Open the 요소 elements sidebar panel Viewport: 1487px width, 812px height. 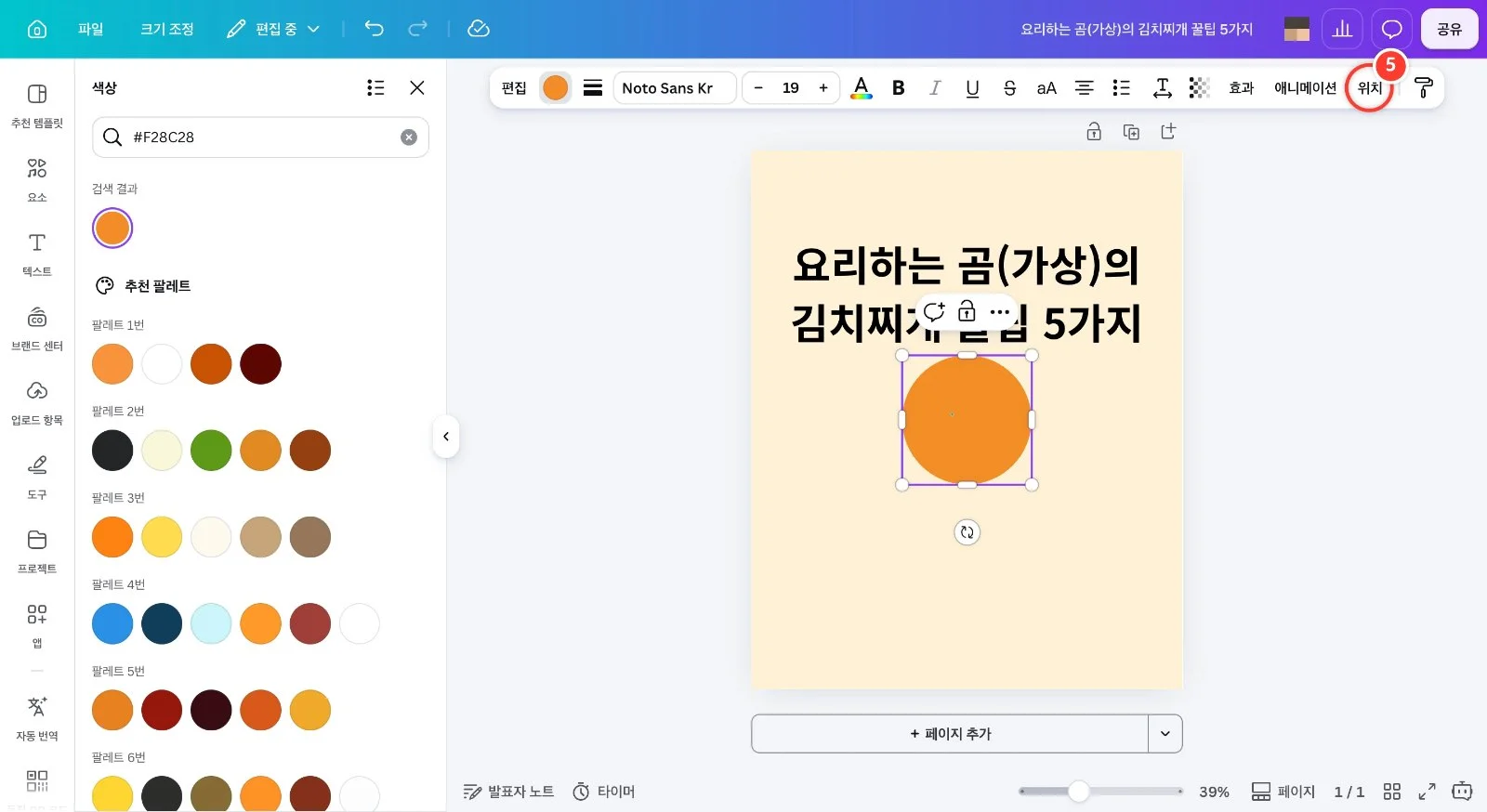point(37,179)
